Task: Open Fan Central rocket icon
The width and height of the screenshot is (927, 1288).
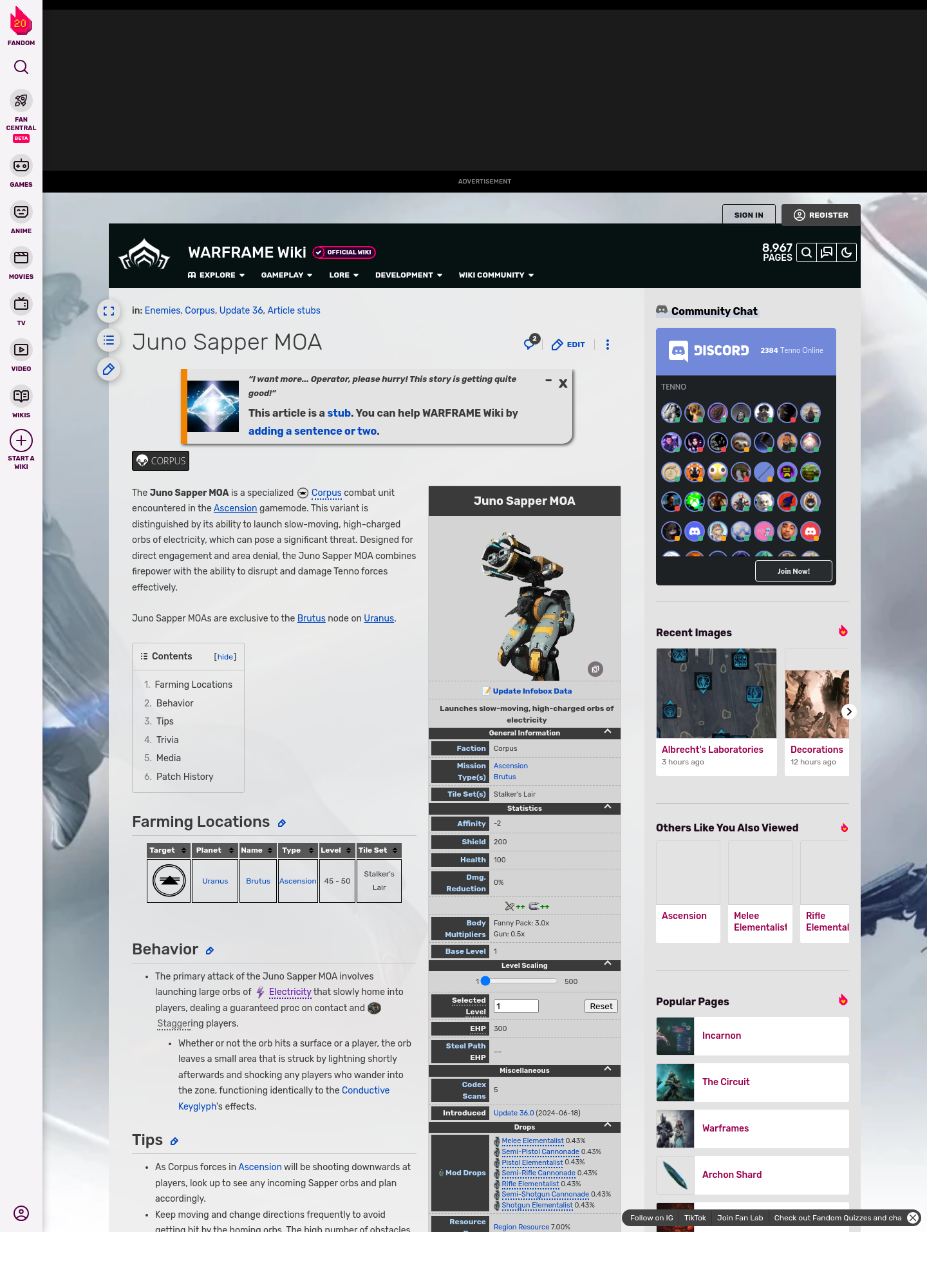Action: click(x=21, y=101)
